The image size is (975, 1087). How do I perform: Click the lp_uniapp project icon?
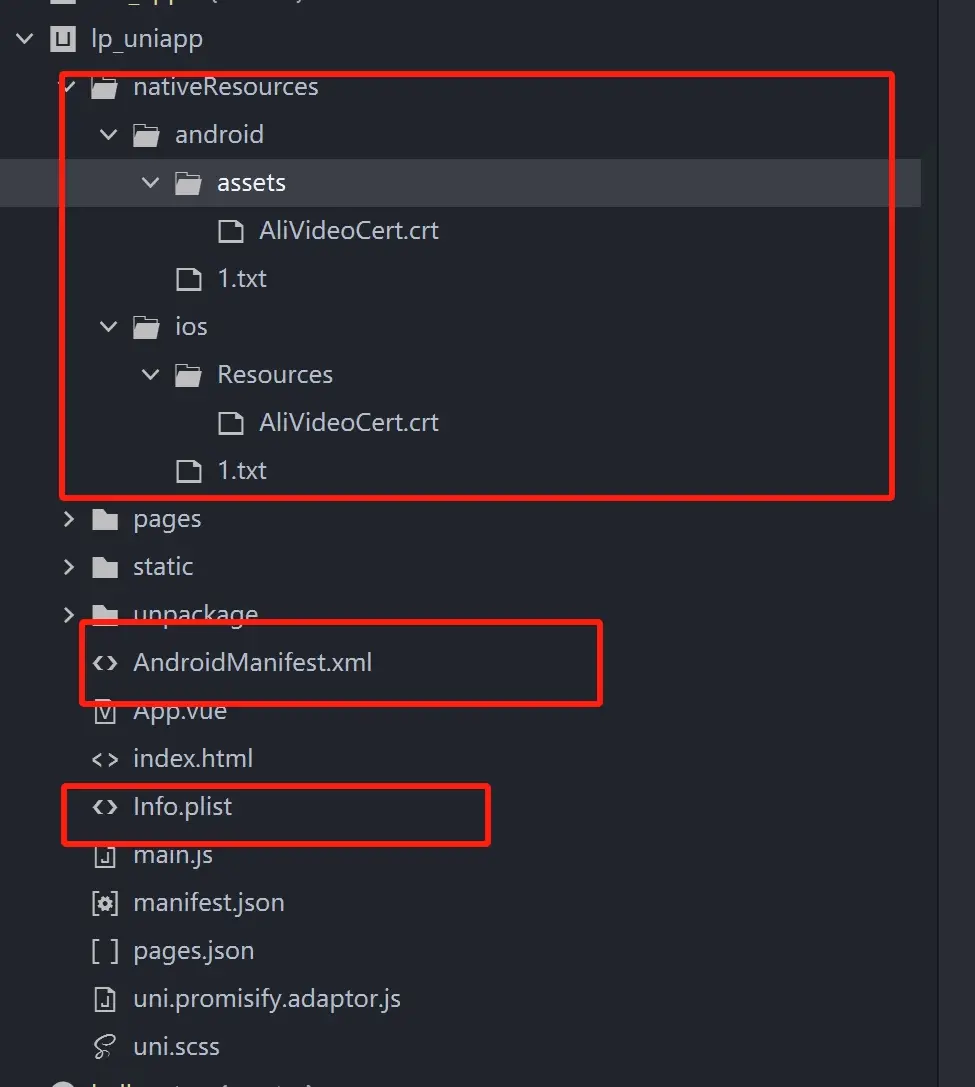pyautogui.click(x=63, y=39)
